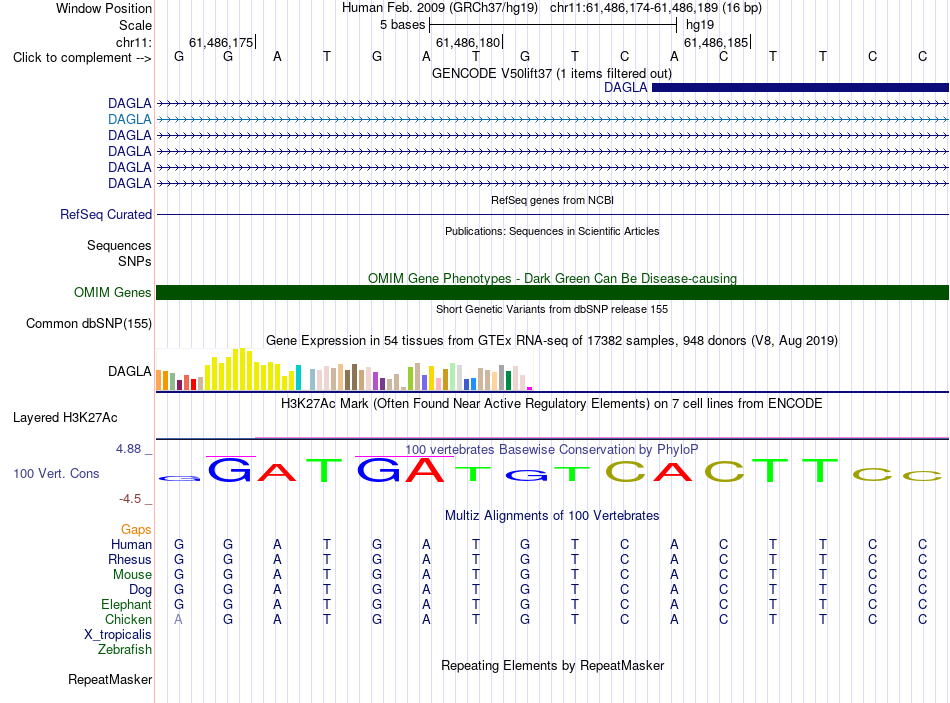950x703 pixels.
Task: Open the Layered H3K27Ac track label
Action: click(x=65, y=418)
